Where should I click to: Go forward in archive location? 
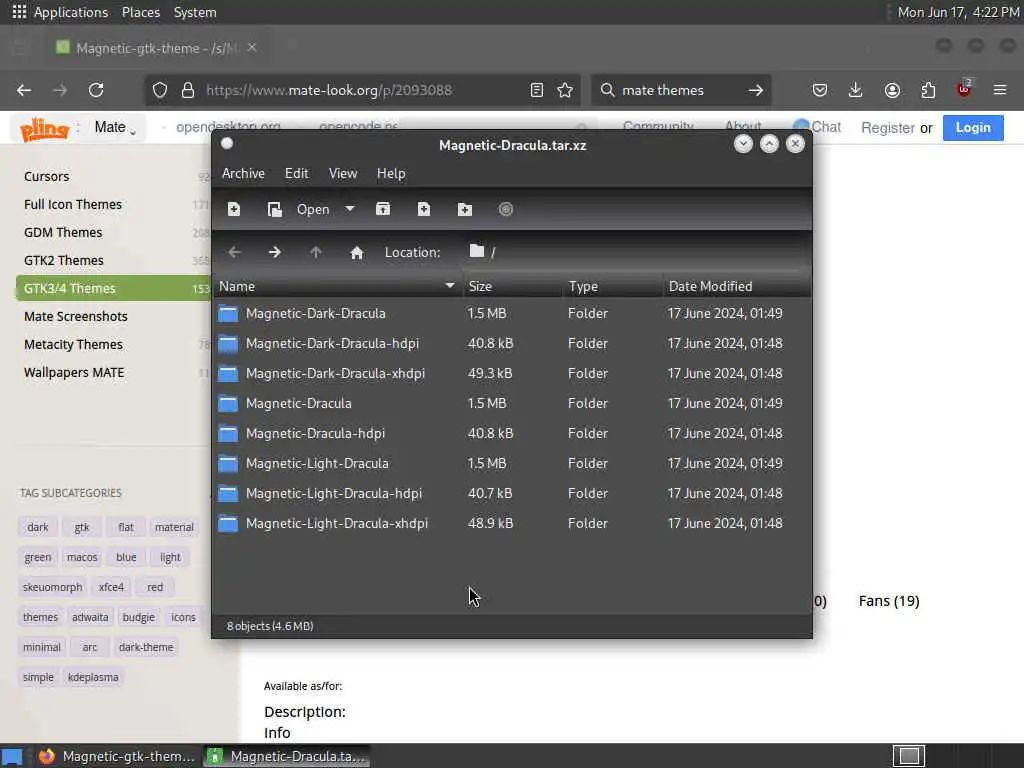click(275, 252)
